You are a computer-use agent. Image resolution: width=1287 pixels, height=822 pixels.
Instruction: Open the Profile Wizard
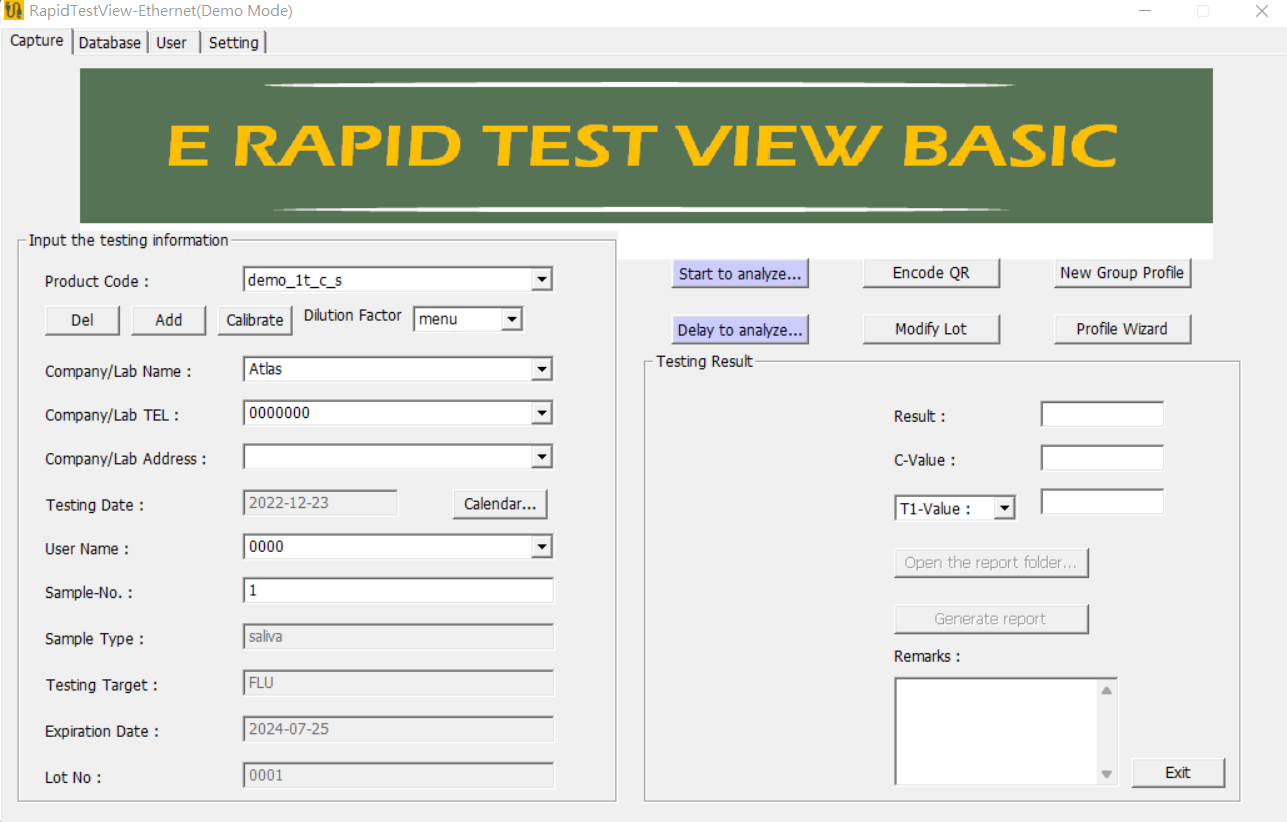1122,329
